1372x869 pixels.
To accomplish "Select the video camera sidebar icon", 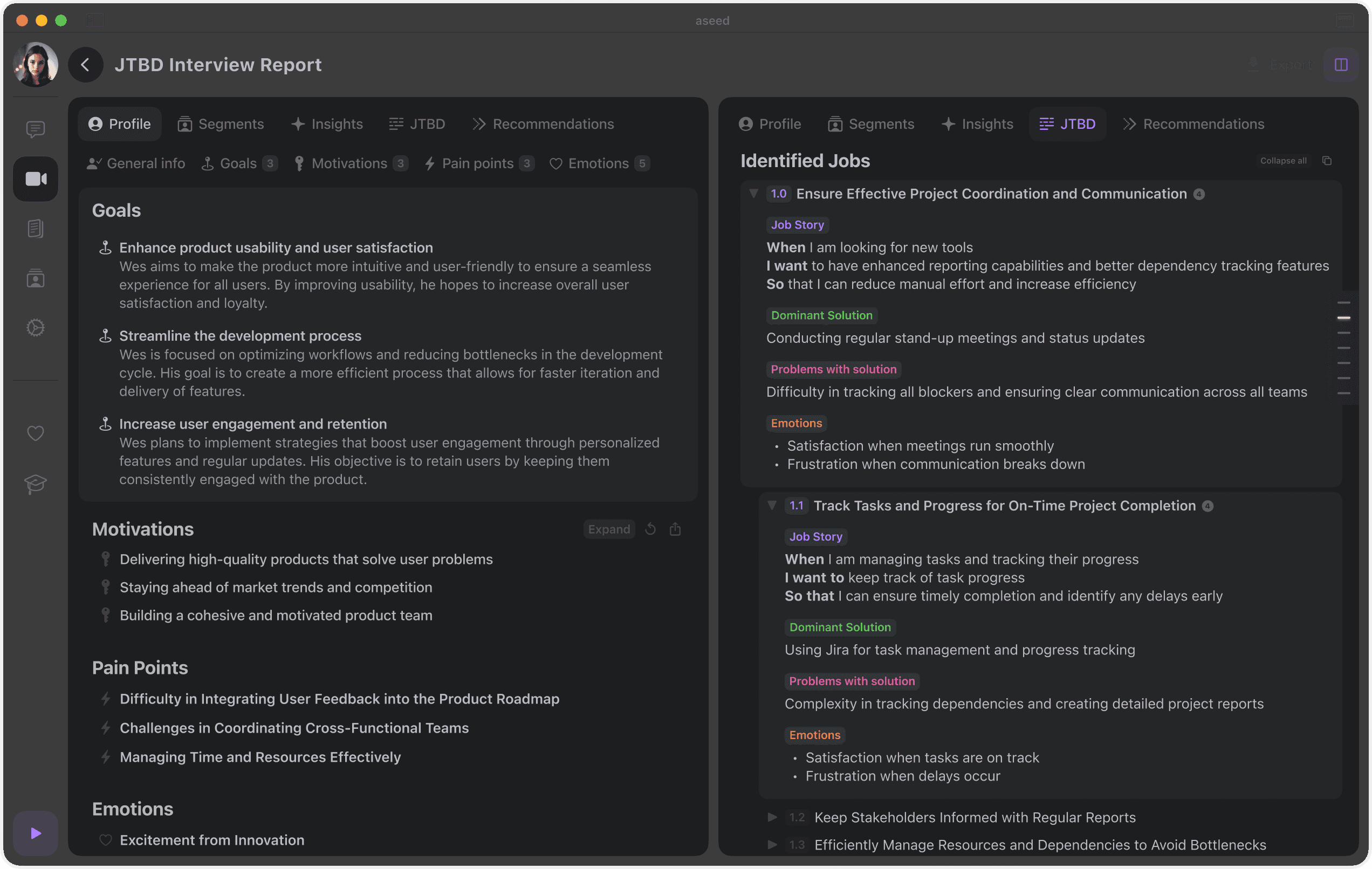I will 36,179.
